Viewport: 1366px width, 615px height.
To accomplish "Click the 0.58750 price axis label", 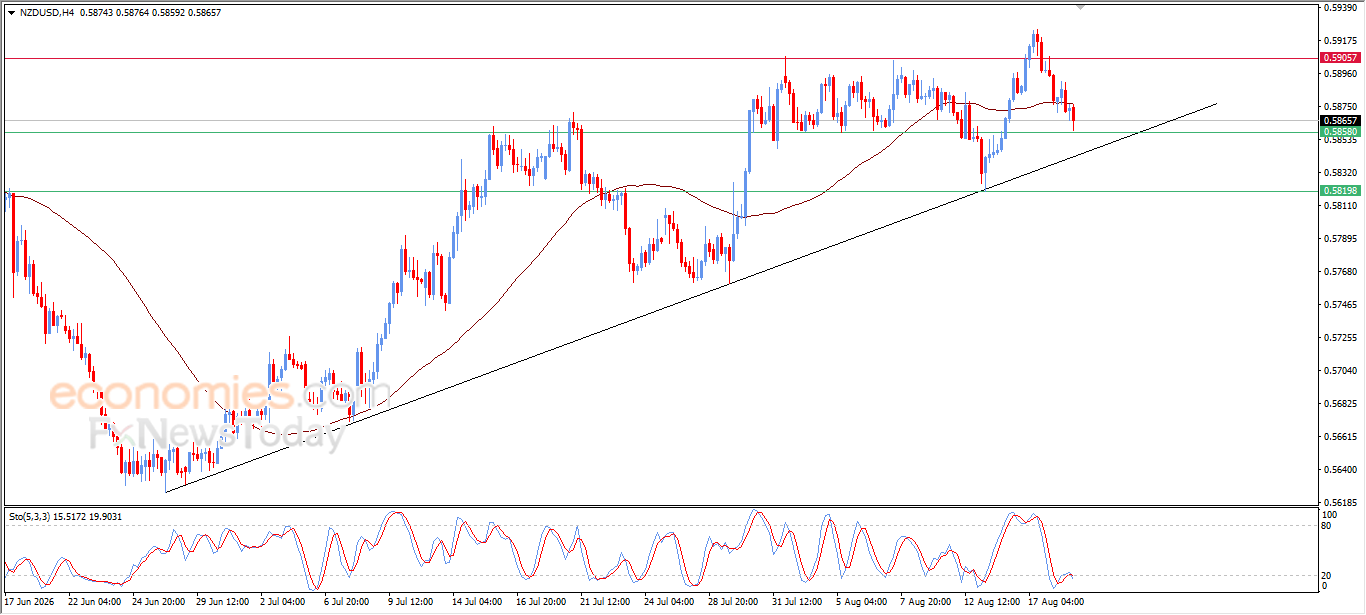I will tap(1340, 107).
